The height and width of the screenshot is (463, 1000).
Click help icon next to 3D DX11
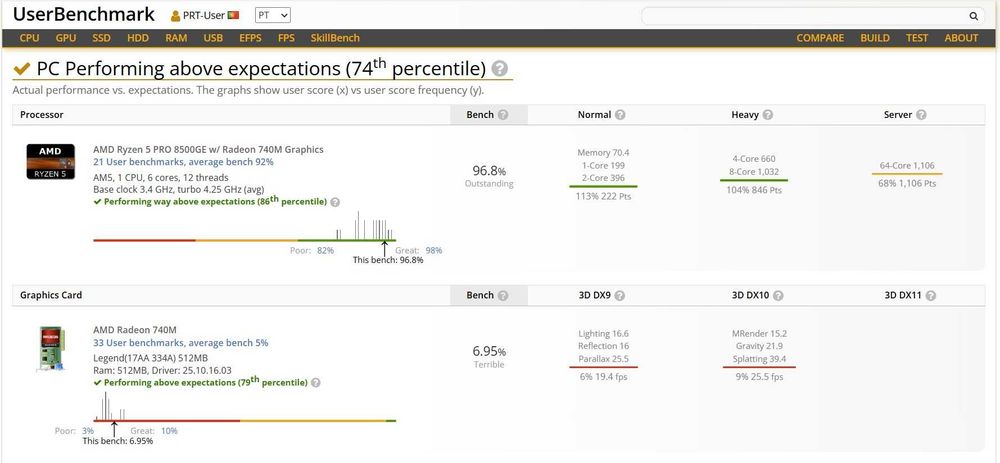pos(930,296)
